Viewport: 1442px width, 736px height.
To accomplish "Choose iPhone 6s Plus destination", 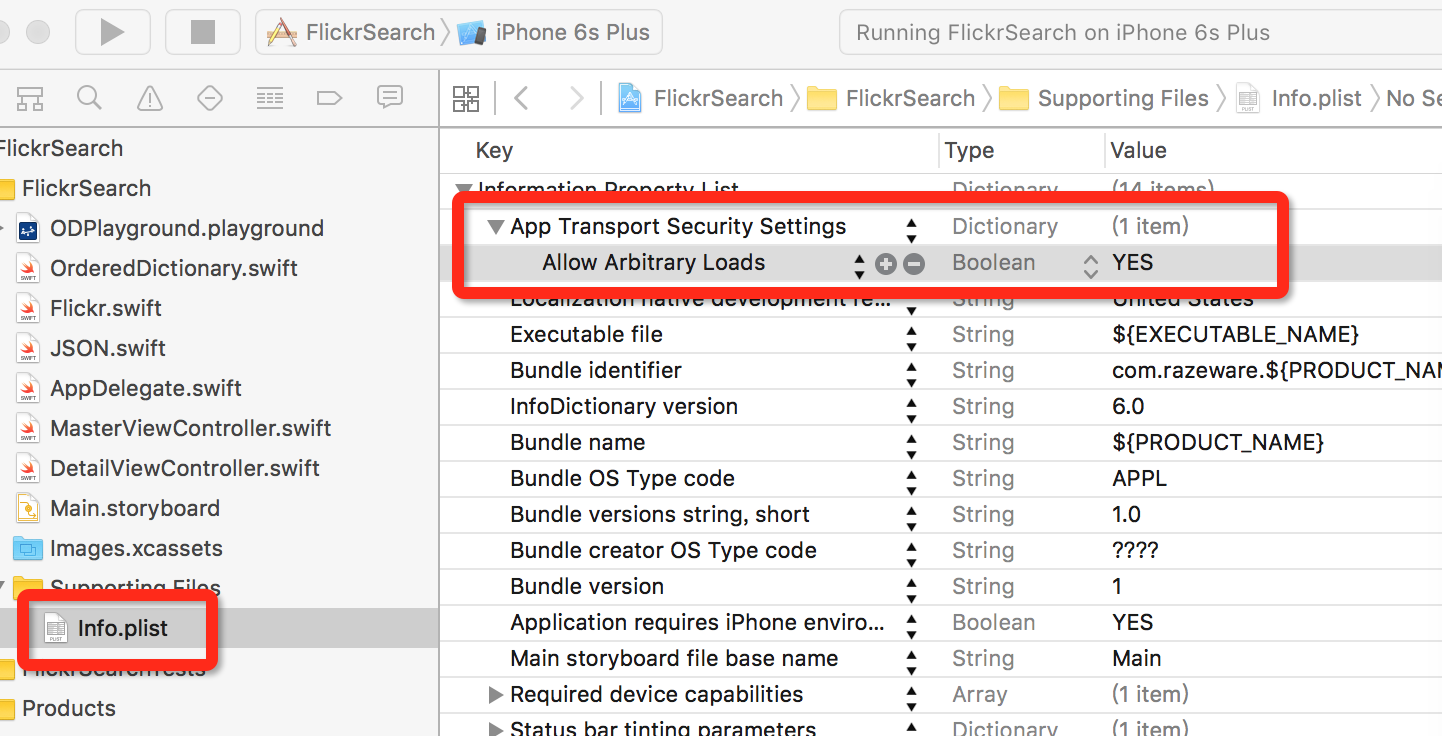I will 555,32.
